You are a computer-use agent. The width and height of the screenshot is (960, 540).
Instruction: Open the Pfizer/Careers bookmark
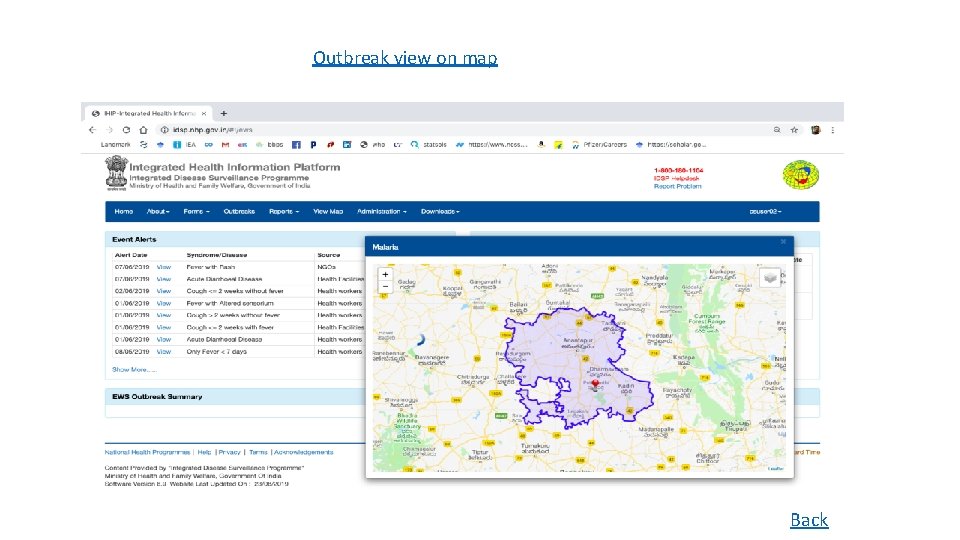point(599,145)
